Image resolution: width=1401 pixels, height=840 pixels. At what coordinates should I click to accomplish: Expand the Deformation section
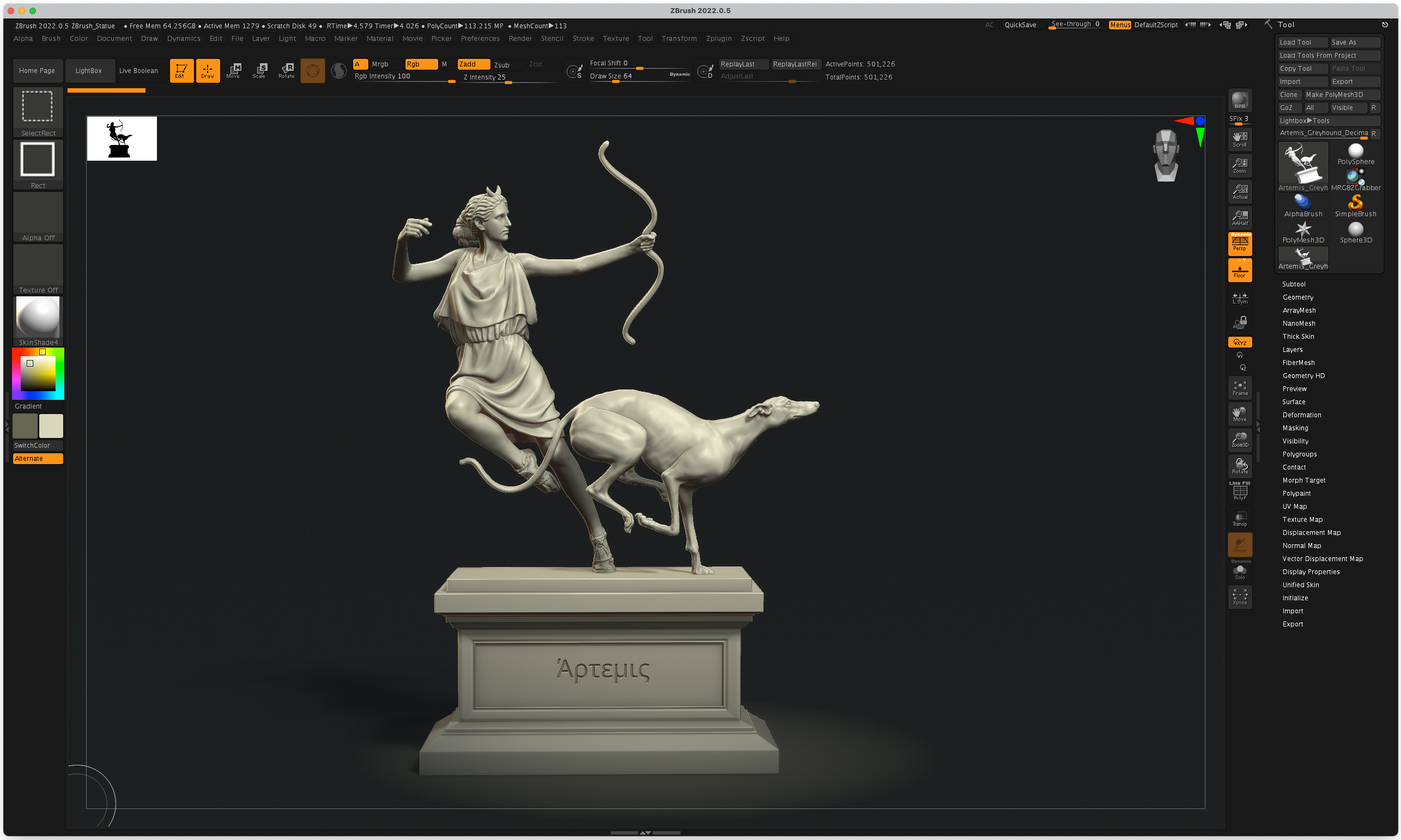tap(1301, 415)
